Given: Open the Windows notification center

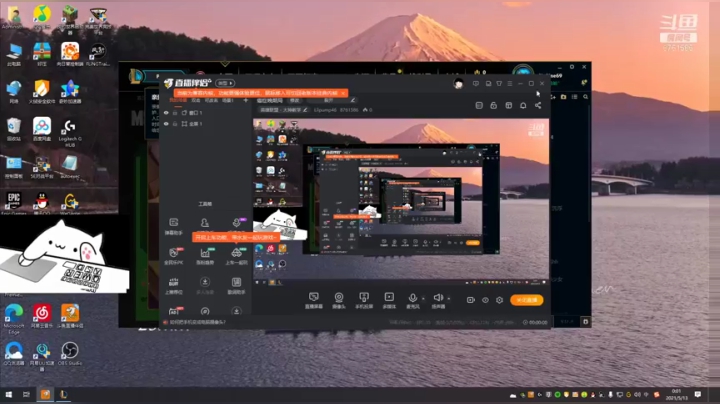Looking at the screenshot, I should coord(698,395).
